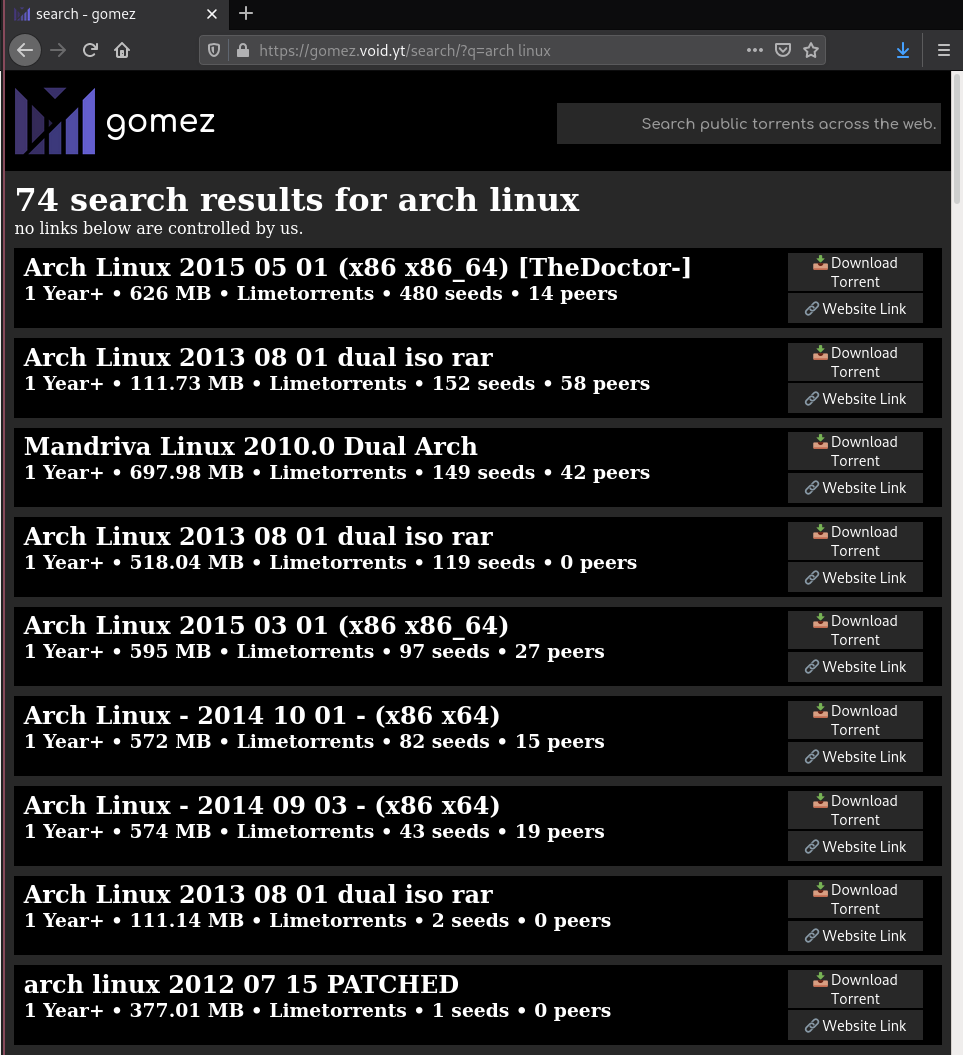Click the page vertical scrollbar
The height and width of the screenshot is (1055, 963).
pyautogui.click(x=957, y=138)
